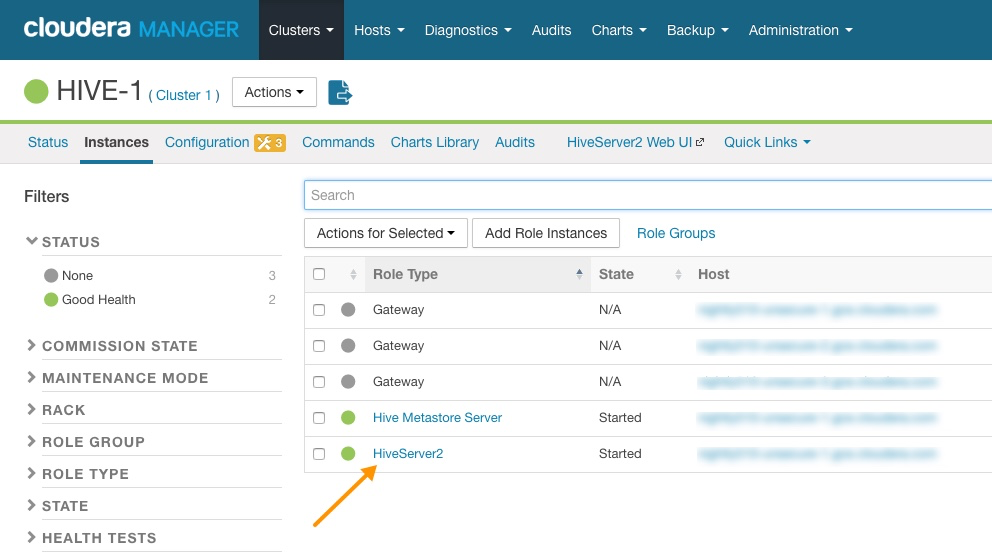The height and width of the screenshot is (557, 992).
Task: Click the Host column header
Action: 714,274
